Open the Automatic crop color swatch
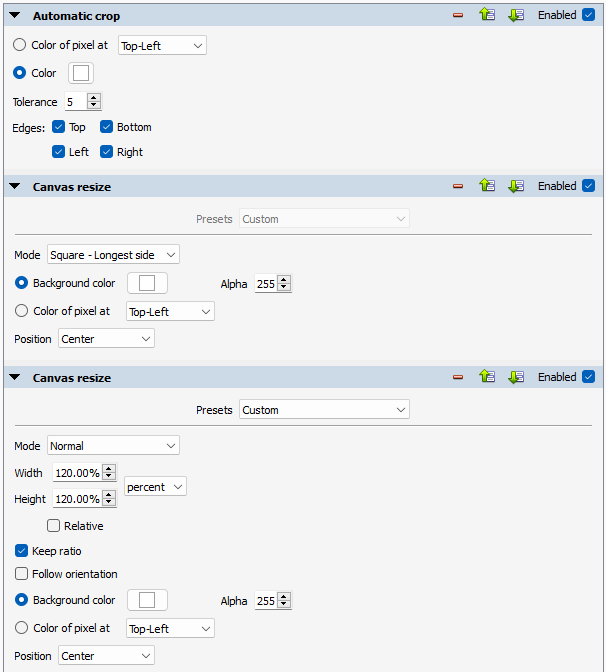606x672 pixels. pyautogui.click(x=81, y=73)
